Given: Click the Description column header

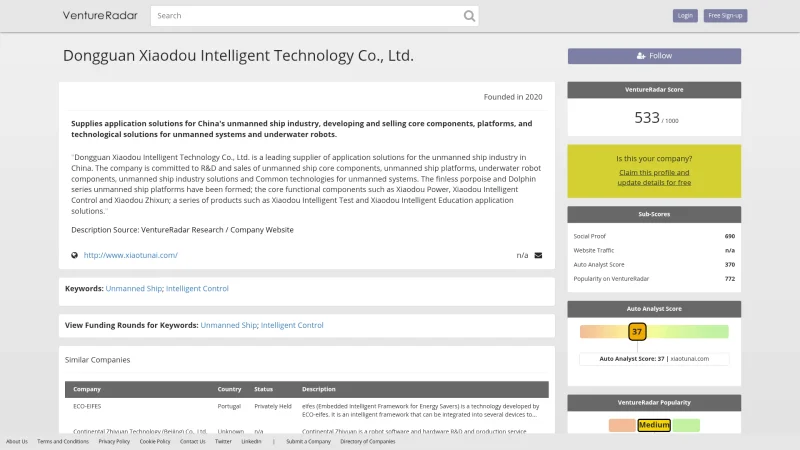Looking at the screenshot, I should click(x=318, y=389).
